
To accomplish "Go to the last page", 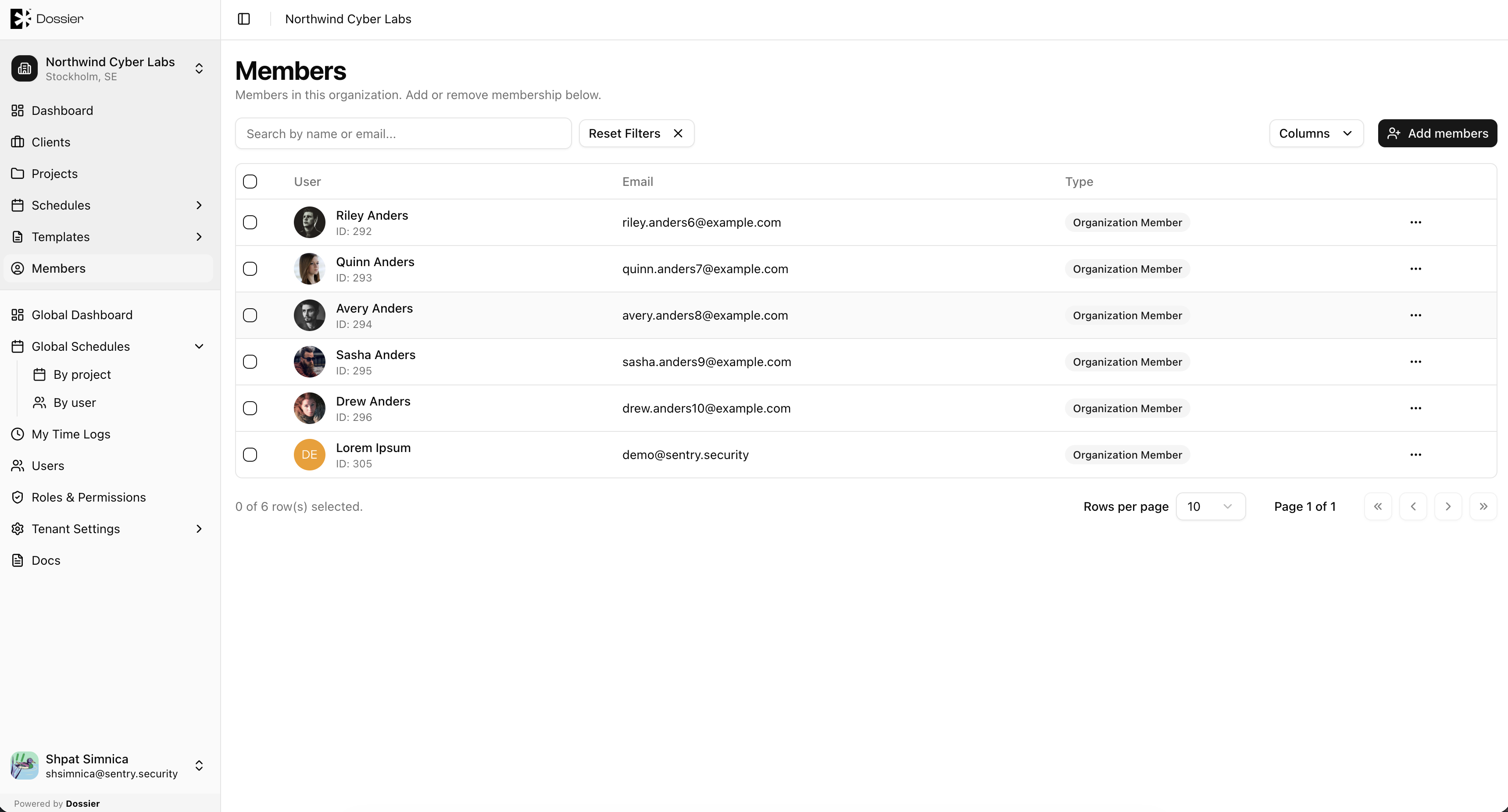I will click(1483, 506).
